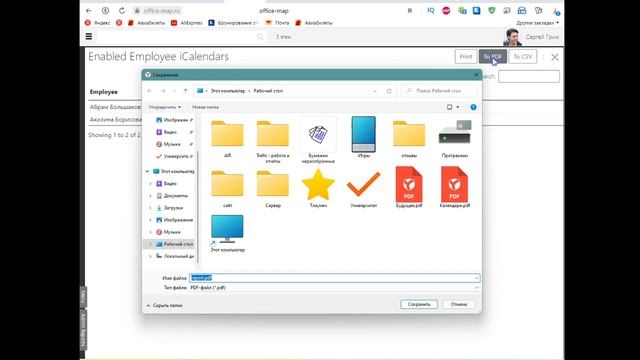The height and width of the screenshot is (360, 640).
Task: Select the yellow star shortcut
Action: [318, 188]
